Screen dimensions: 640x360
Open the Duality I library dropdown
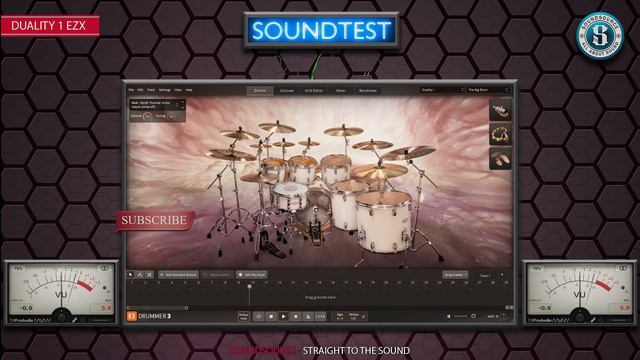click(x=442, y=90)
